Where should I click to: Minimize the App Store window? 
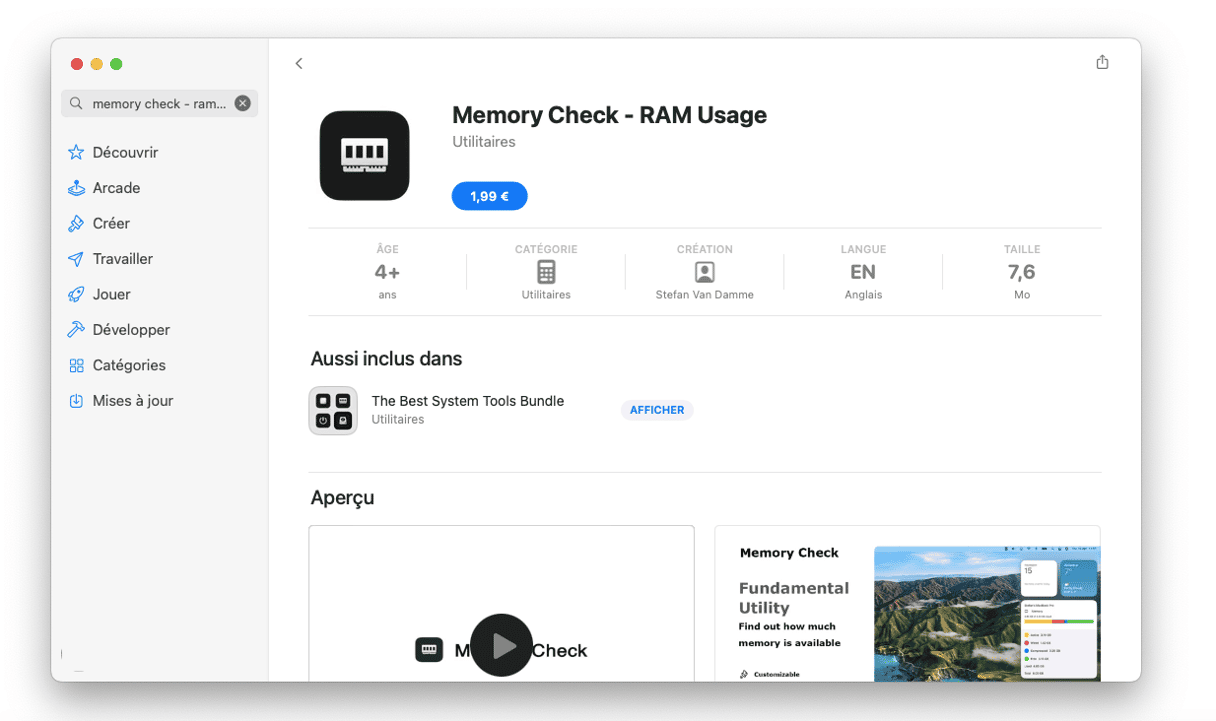(96, 64)
